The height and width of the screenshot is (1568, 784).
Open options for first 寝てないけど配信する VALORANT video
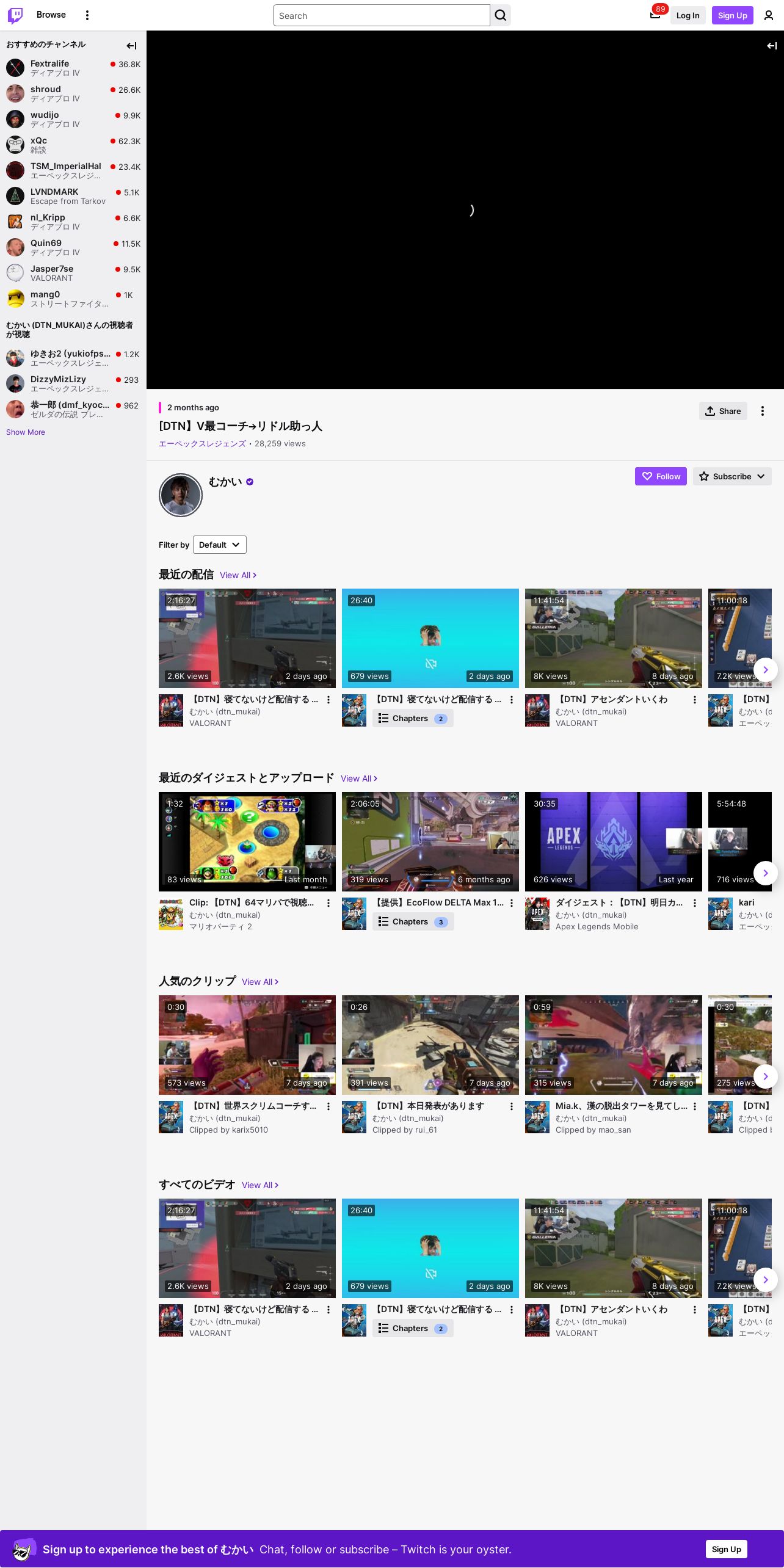click(328, 700)
